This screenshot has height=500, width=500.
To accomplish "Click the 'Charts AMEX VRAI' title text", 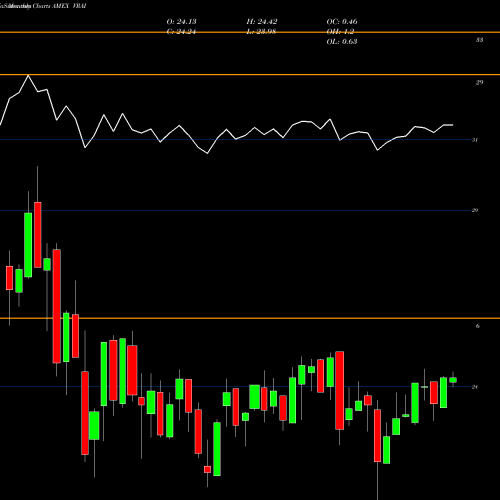I will 59,6.
